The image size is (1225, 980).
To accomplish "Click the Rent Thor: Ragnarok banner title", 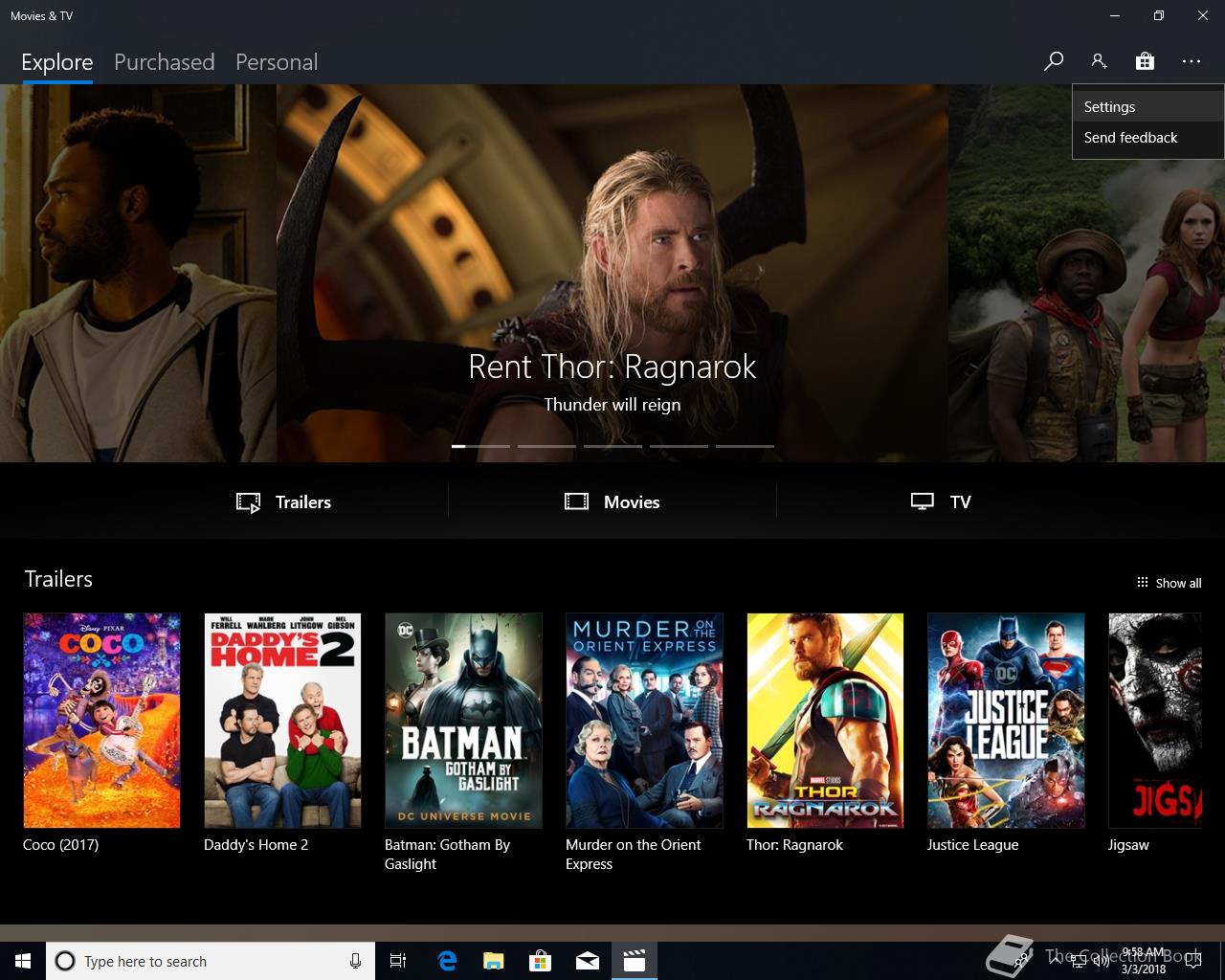I will [612, 367].
